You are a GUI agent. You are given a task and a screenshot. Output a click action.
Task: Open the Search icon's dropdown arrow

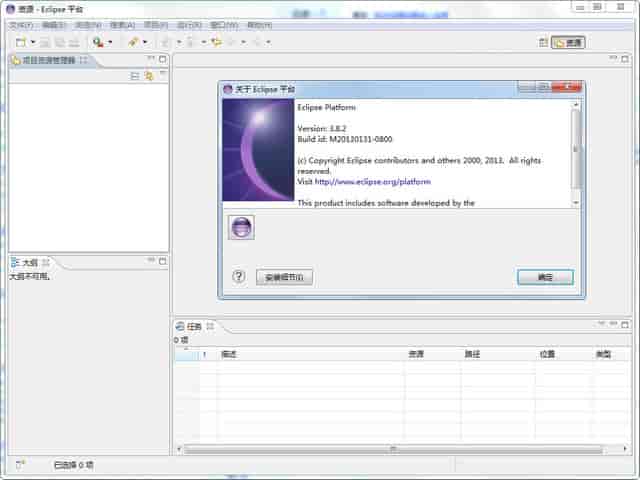[x=145, y=42]
